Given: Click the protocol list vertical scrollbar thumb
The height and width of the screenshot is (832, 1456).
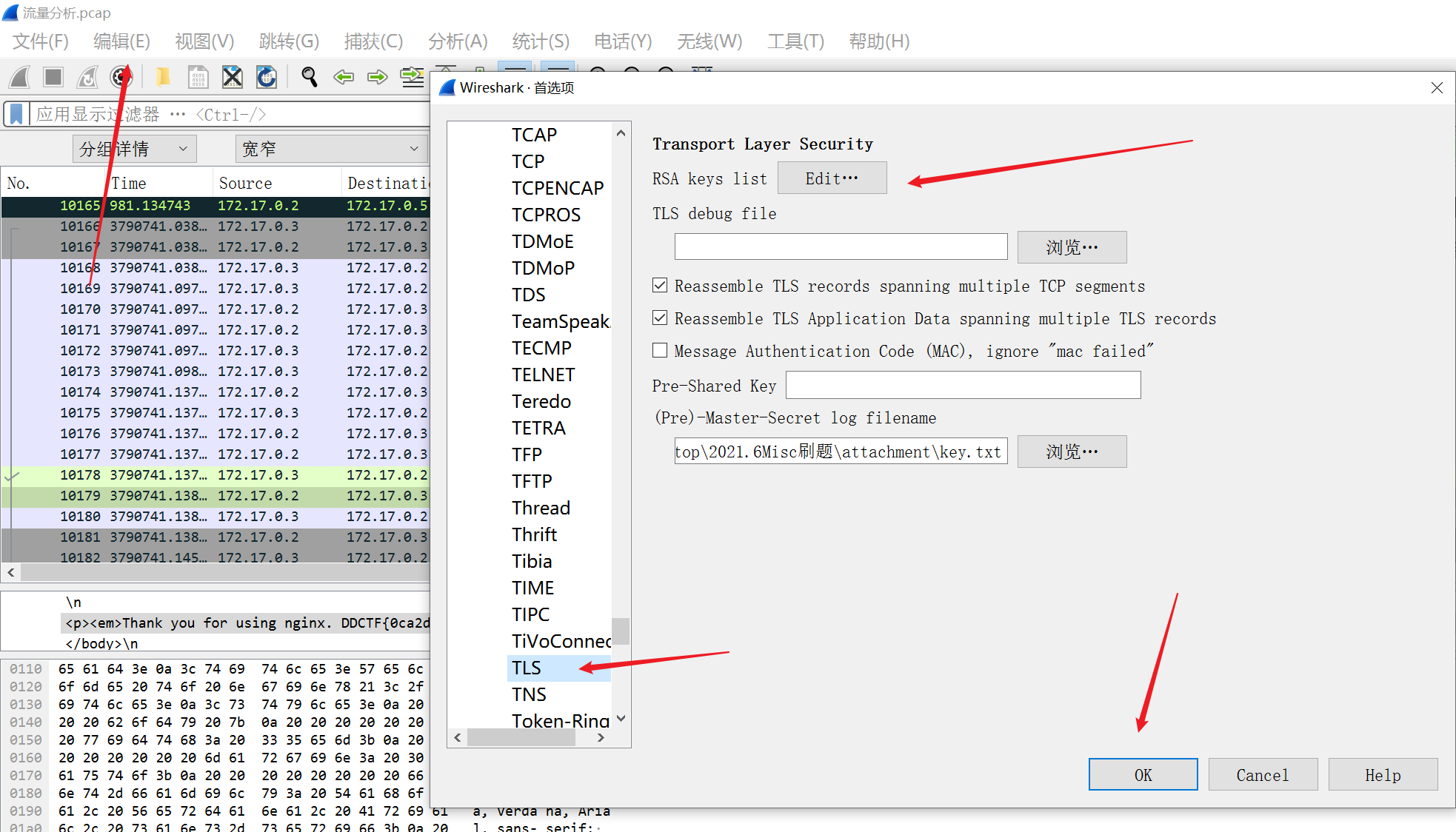Looking at the screenshot, I should tap(621, 631).
